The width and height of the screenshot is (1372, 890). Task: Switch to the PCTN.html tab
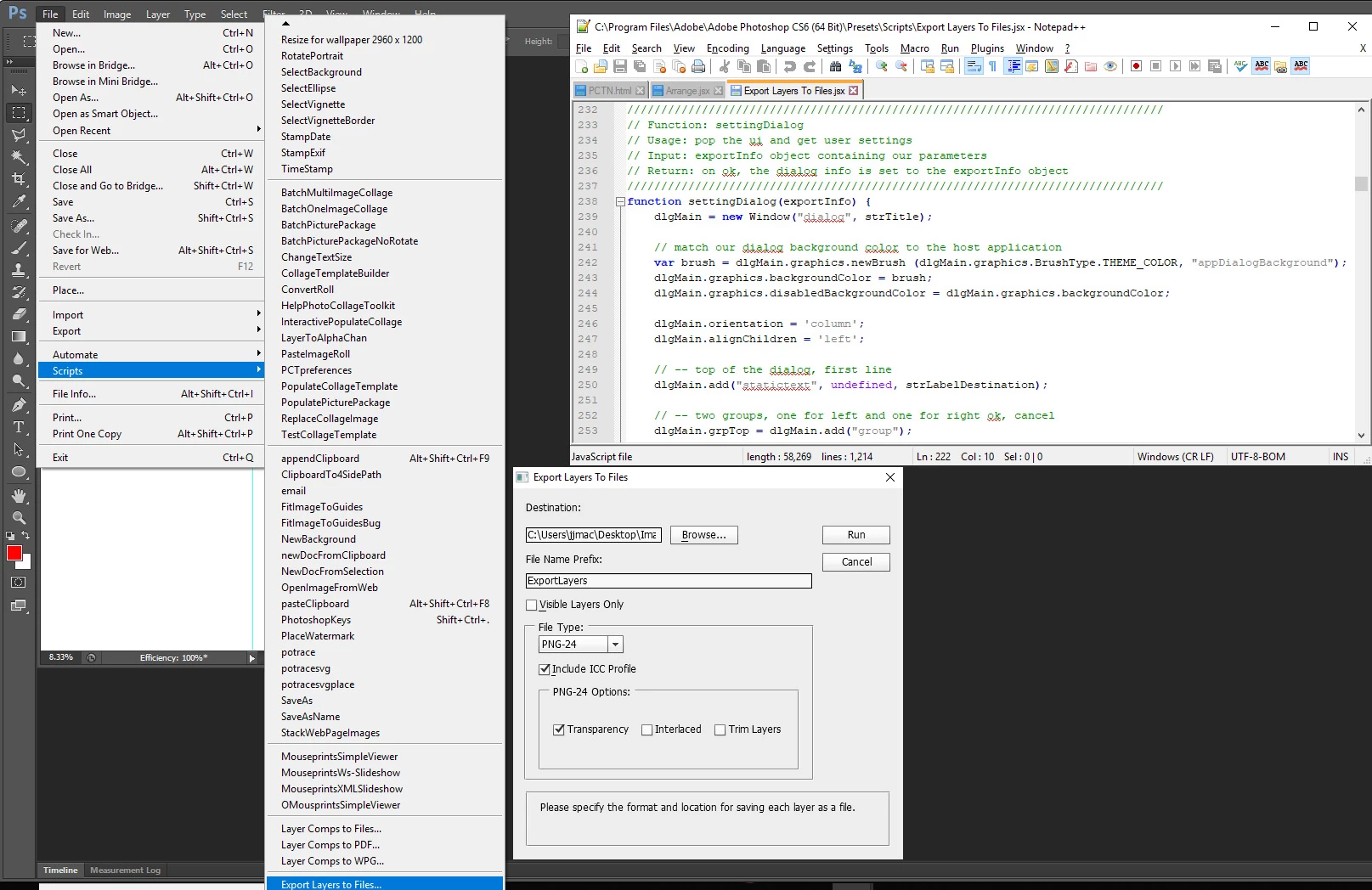[x=610, y=91]
